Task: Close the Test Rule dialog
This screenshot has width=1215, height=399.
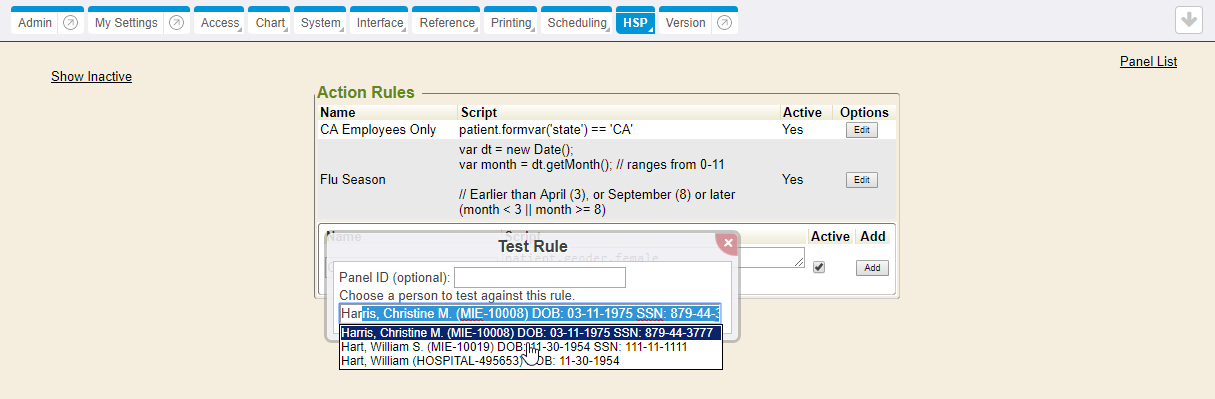Action: (728, 243)
